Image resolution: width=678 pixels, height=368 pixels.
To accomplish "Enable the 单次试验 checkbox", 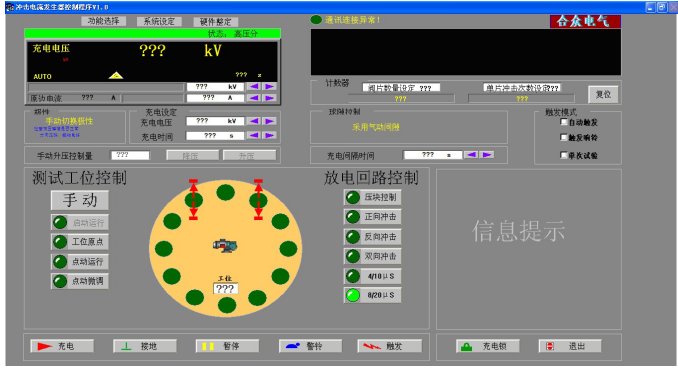I will [563, 155].
